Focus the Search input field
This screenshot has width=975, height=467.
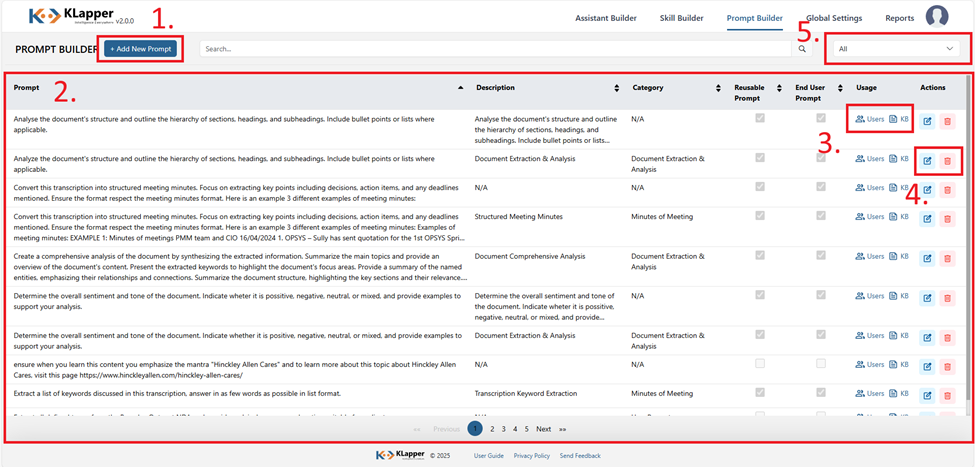point(496,49)
